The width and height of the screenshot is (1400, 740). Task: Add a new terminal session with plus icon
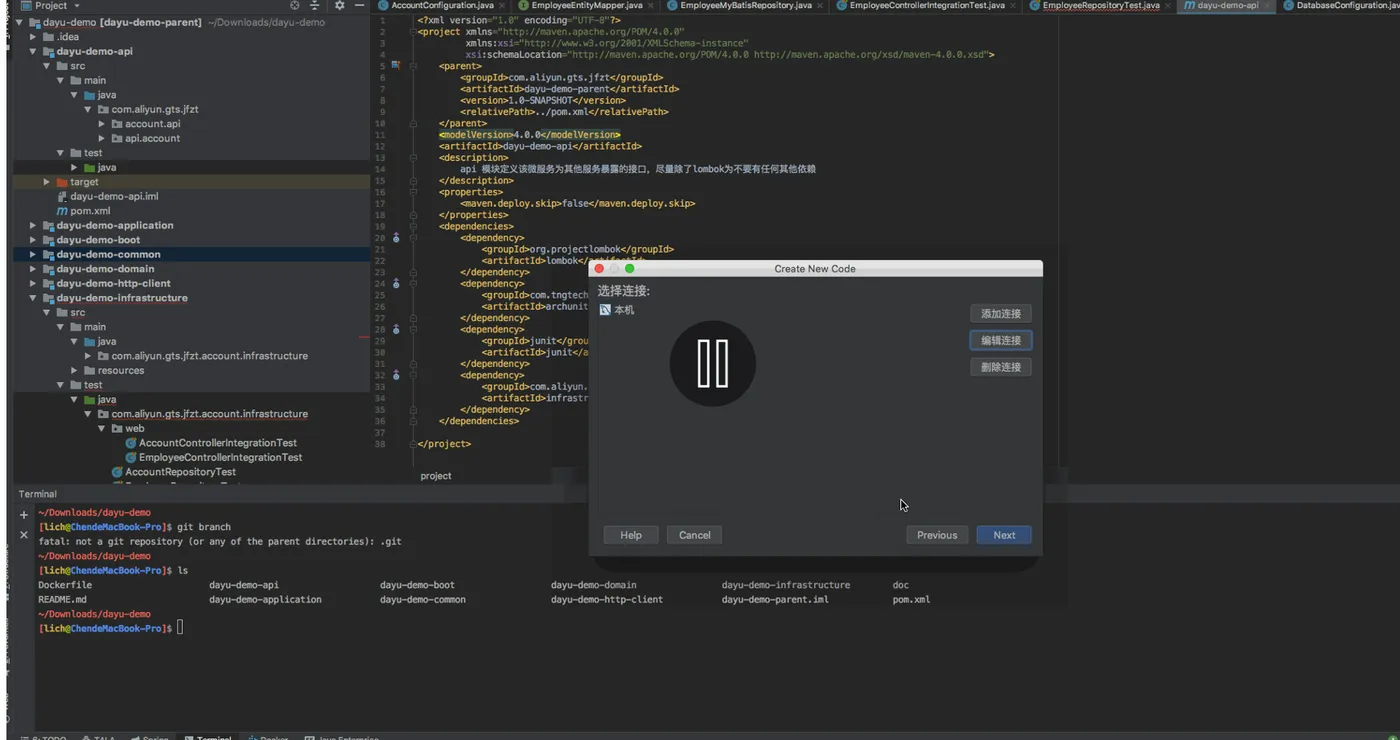24,515
